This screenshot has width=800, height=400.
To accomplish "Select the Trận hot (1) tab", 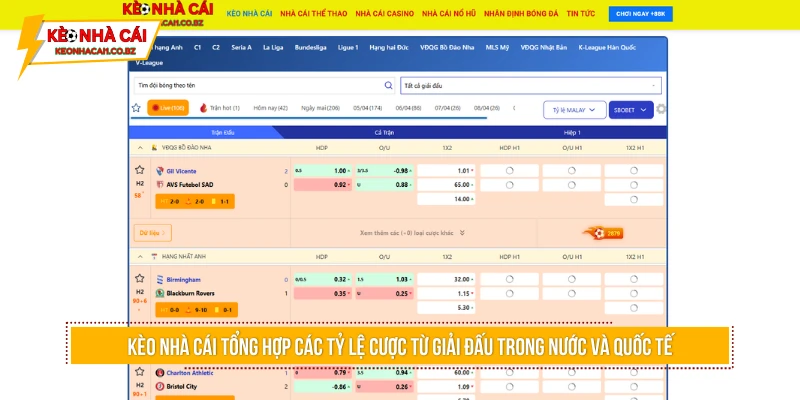I will pyautogui.click(x=219, y=108).
